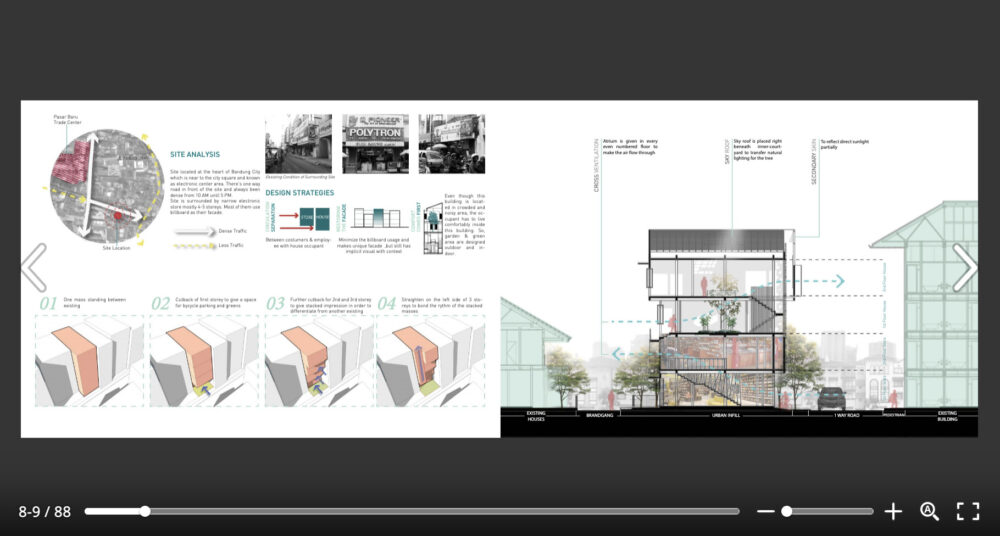Click massing diagram 04
This screenshot has height=536, width=1000.
[431, 361]
